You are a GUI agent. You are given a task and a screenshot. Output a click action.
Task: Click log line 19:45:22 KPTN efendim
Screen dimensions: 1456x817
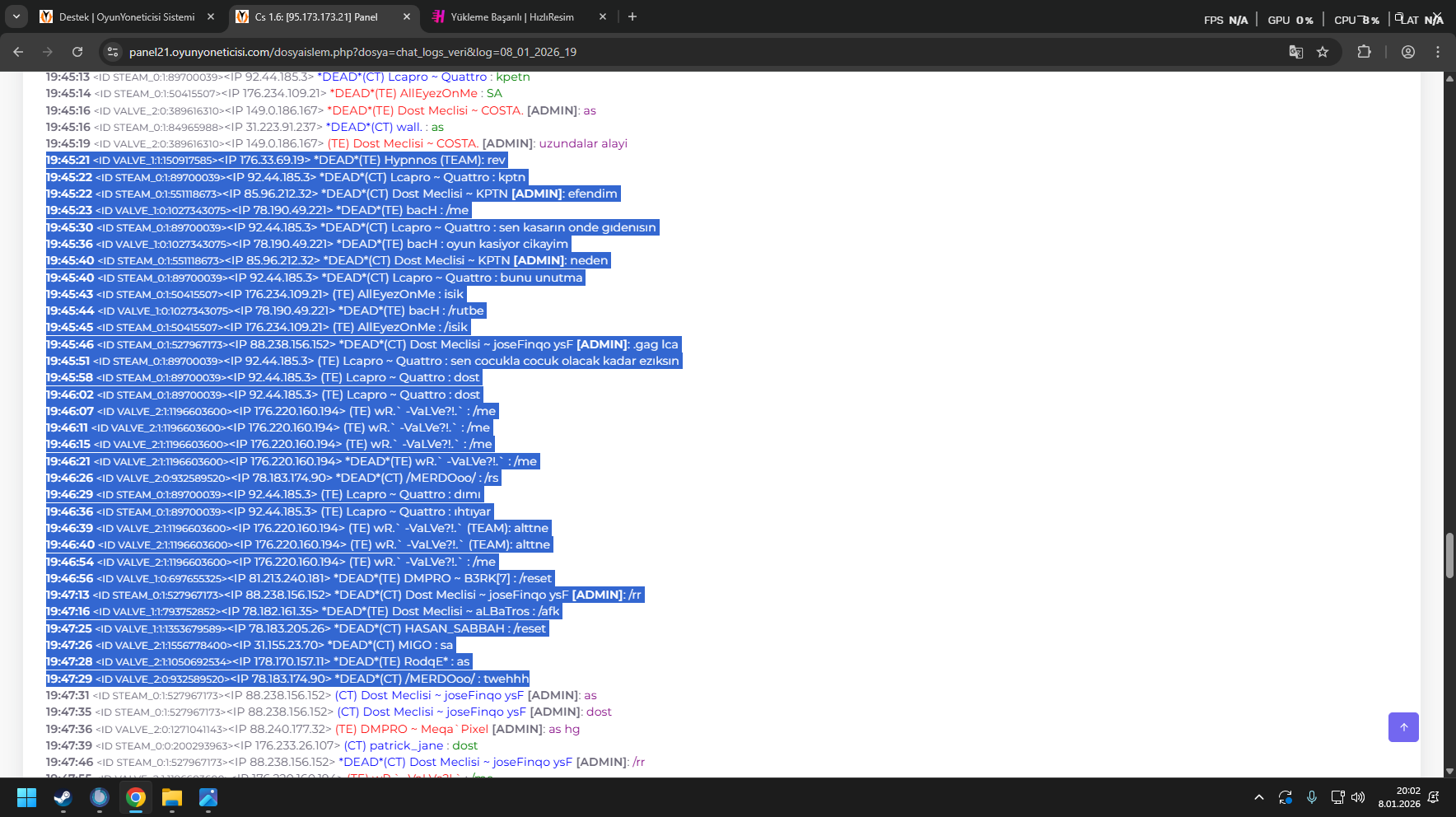click(x=333, y=194)
